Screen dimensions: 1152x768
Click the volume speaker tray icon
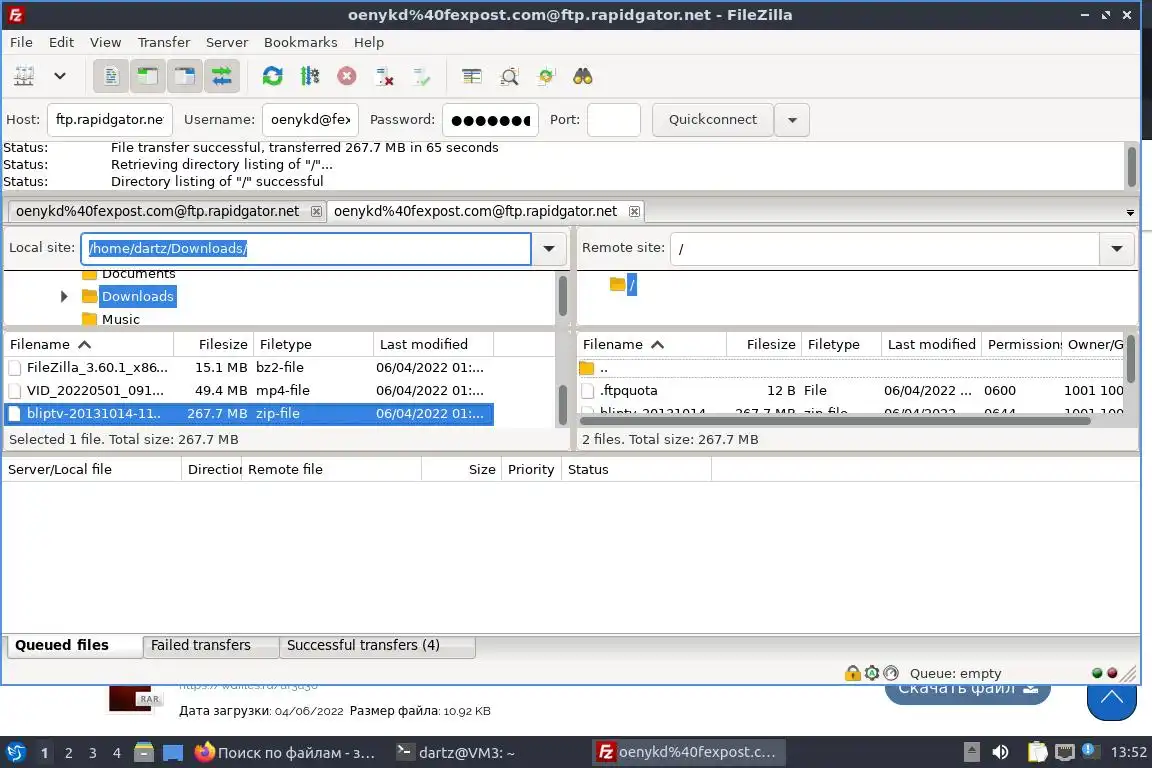pos(1000,752)
